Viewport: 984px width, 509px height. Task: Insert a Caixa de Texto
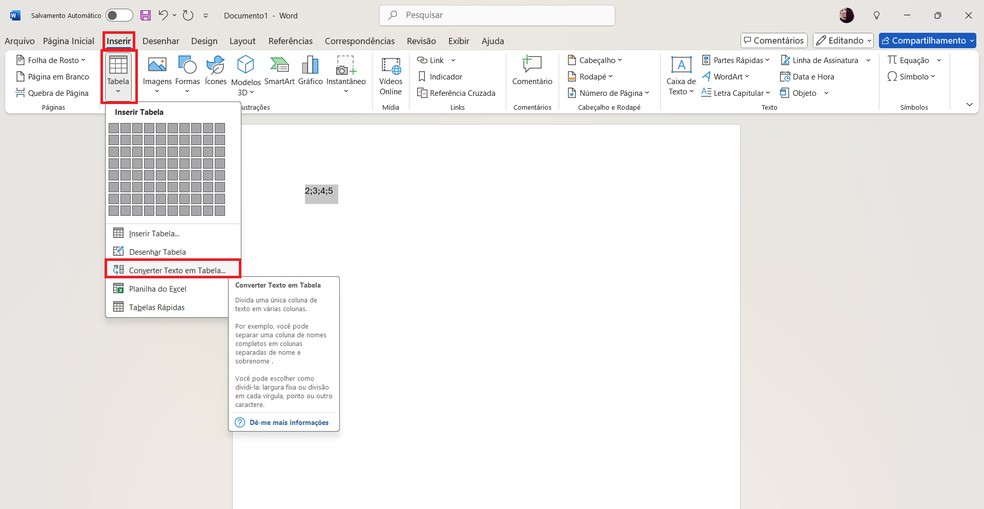tap(681, 75)
